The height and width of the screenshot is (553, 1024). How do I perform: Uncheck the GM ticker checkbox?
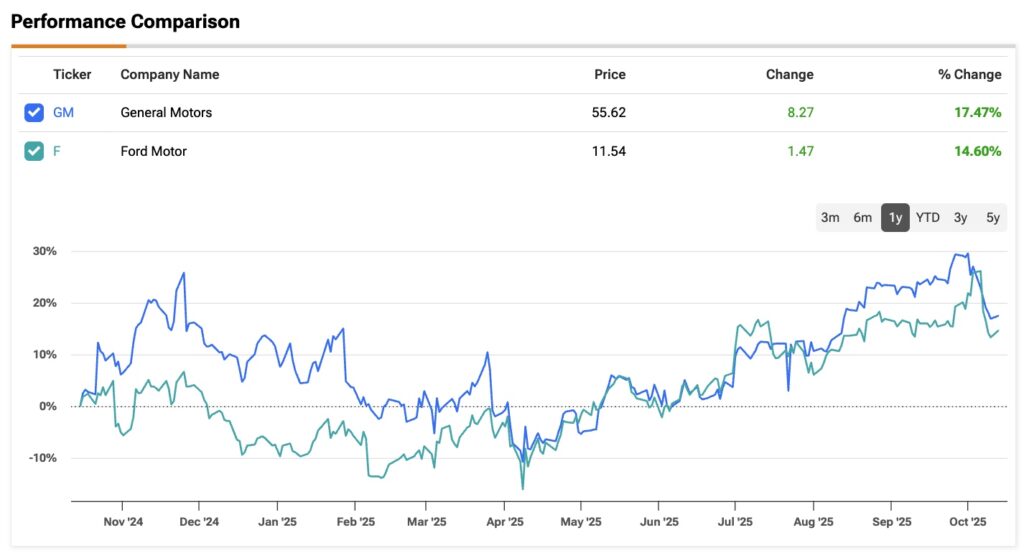coord(34,113)
